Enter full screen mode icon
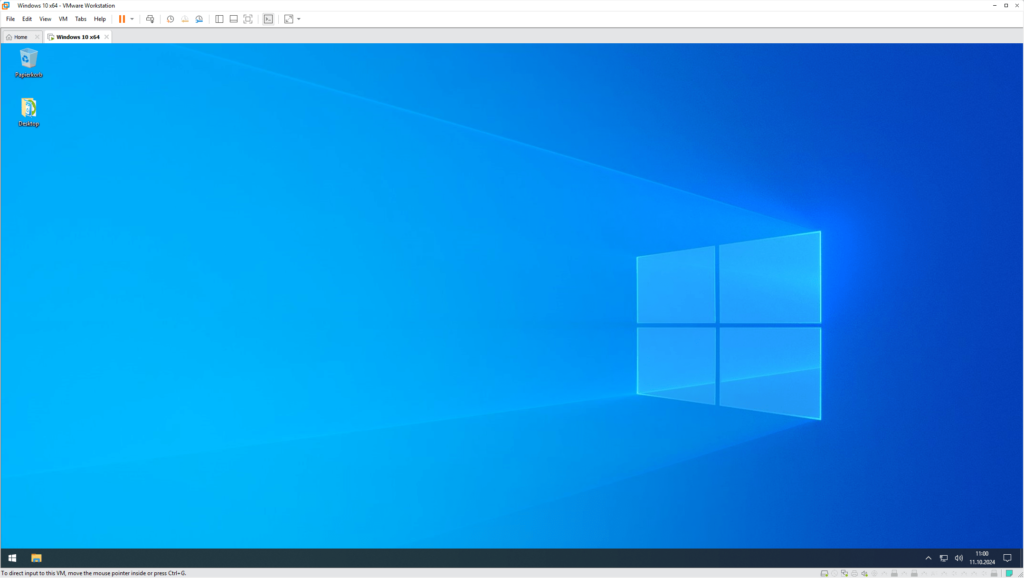This screenshot has width=1024, height=578. tap(248, 19)
